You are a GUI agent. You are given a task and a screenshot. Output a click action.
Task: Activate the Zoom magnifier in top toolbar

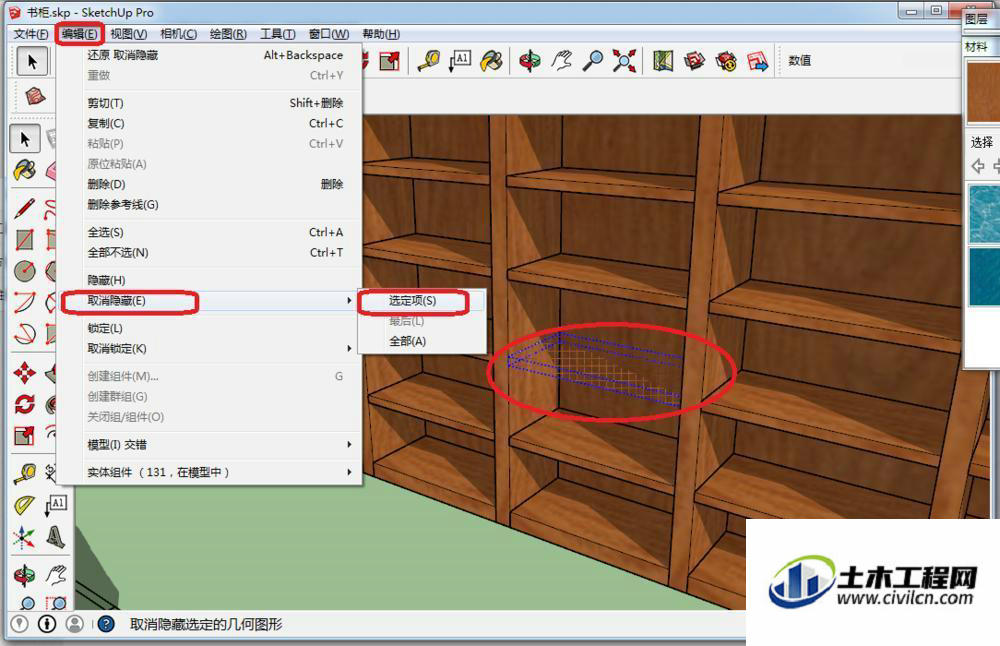[593, 61]
